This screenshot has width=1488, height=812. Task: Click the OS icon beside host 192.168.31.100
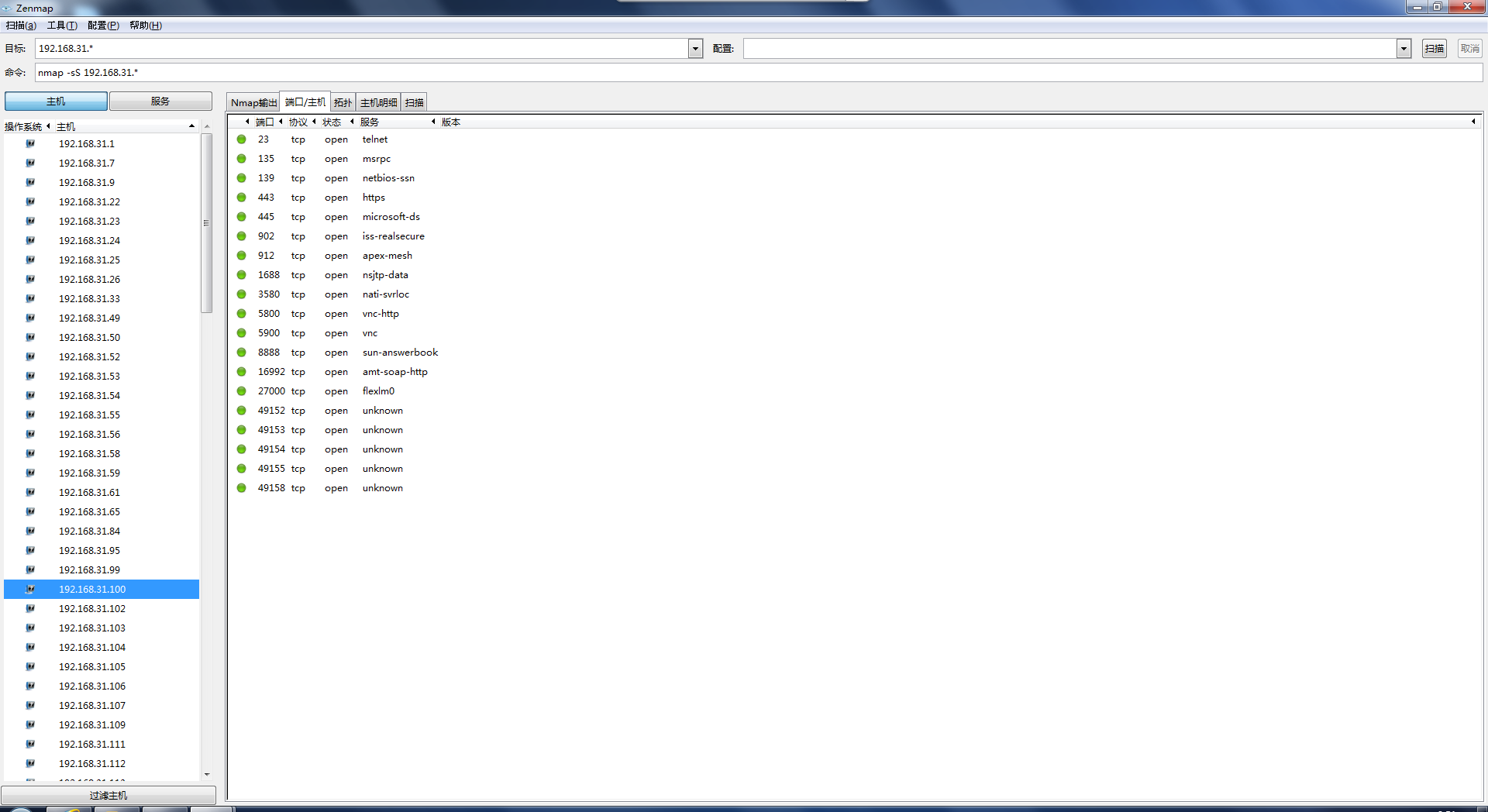click(x=30, y=589)
